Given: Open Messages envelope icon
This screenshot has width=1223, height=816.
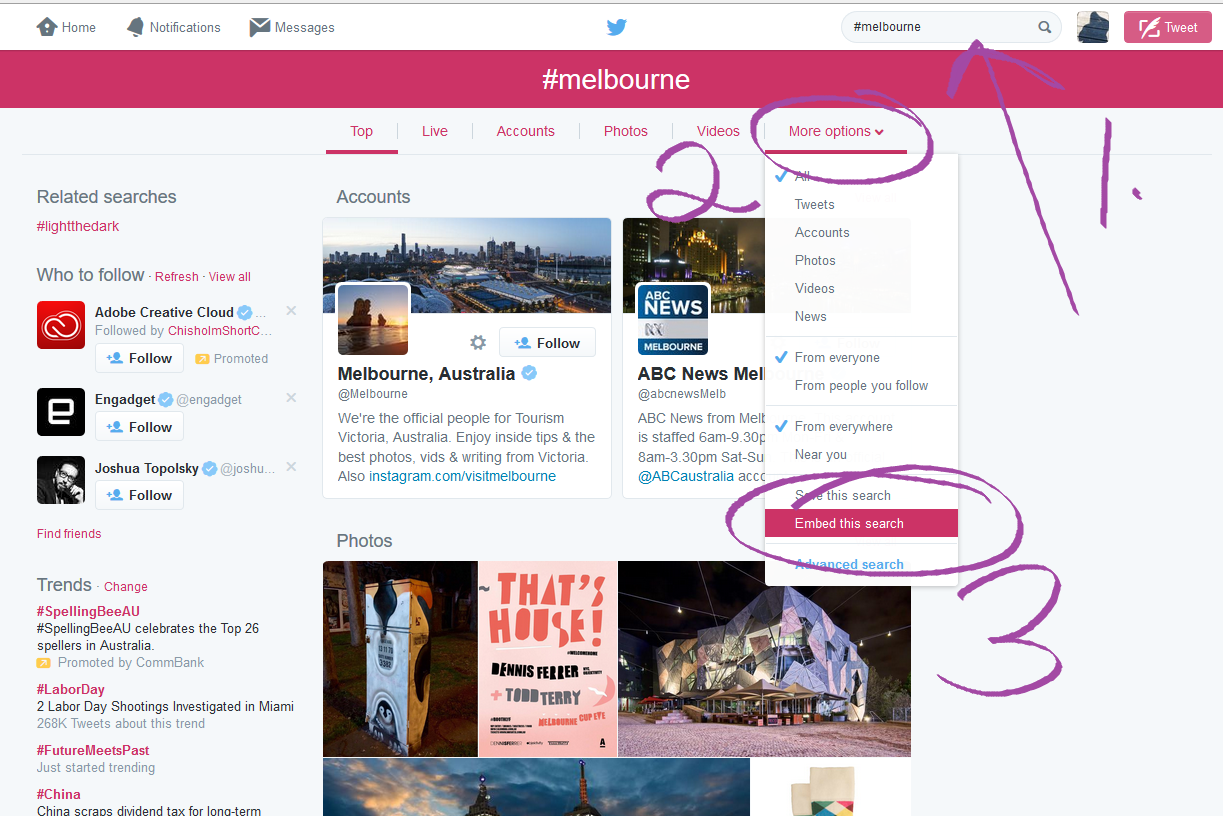Looking at the screenshot, I should 260,27.
